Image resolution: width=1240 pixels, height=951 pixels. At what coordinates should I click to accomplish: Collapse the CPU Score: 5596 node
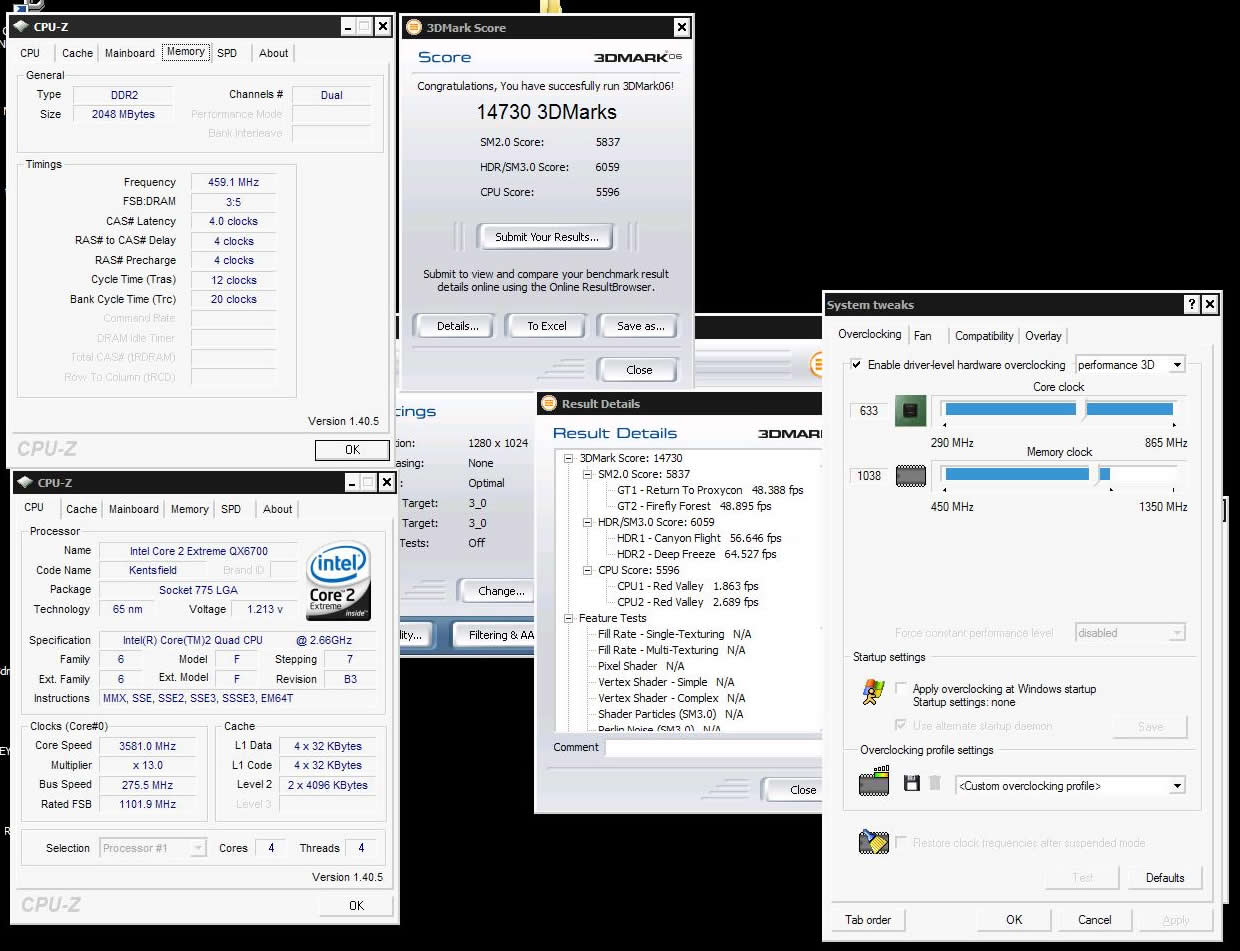(x=588, y=570)
